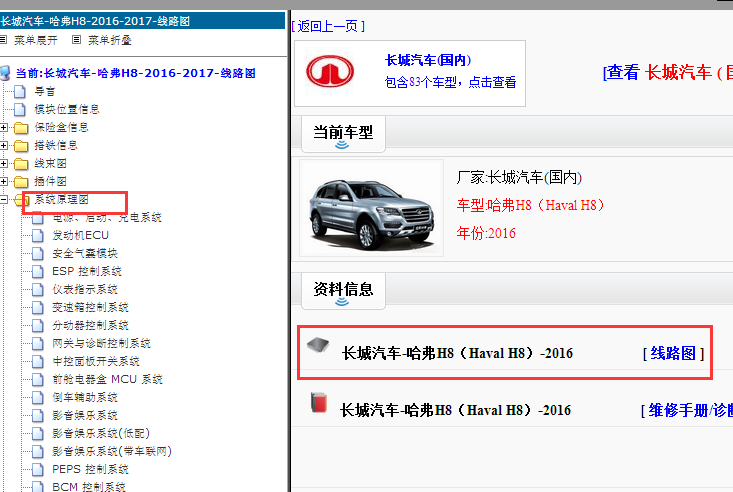
Task: Click the Great Wall red logo
Action: point(330,72)
